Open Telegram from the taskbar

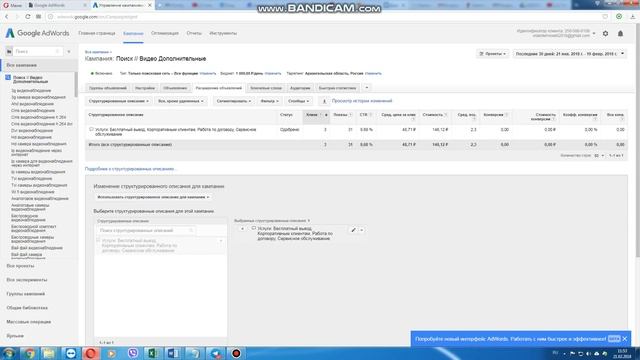click(x=216, y=353)
